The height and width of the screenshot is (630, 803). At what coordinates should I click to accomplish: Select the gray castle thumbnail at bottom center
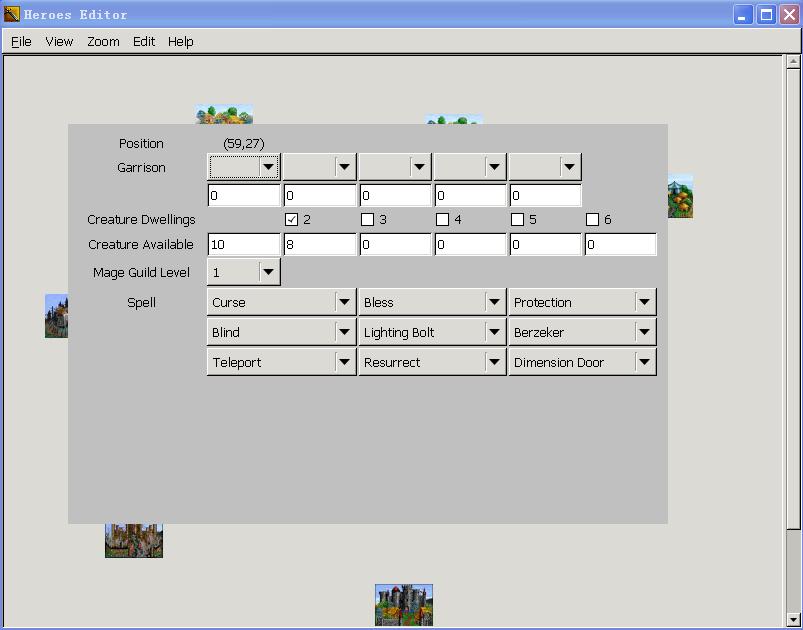pos(404,605)
